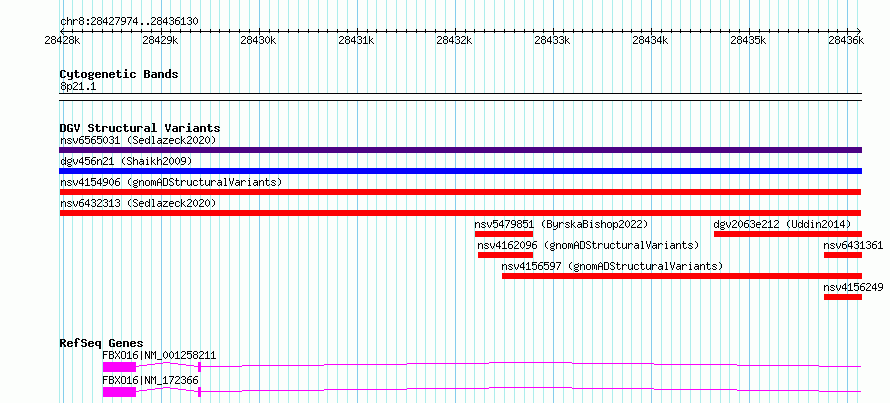Open the dgv2063e212 red variant bar
This screenshot has height=403, width=890.
click(788, 234)
